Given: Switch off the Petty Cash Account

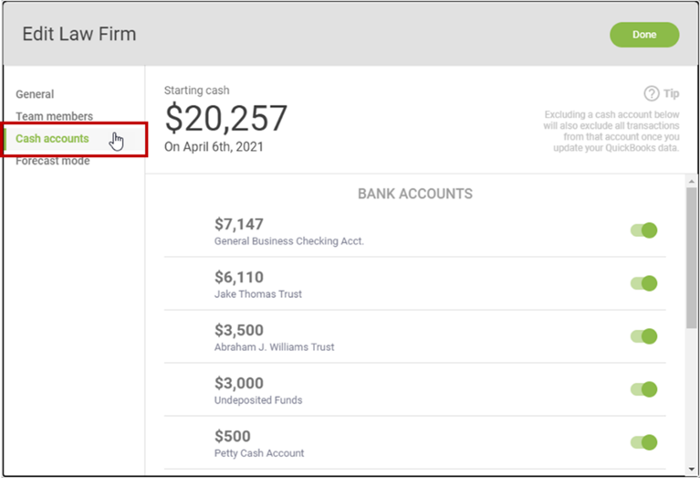Looking at the screenshot, I should (x=643, y=442).
